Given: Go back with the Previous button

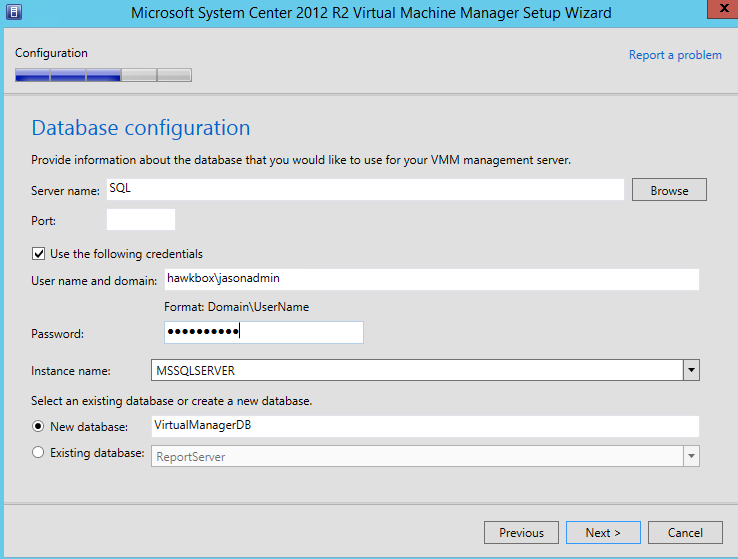Looking at the screenshot, I should click(521, 533).
